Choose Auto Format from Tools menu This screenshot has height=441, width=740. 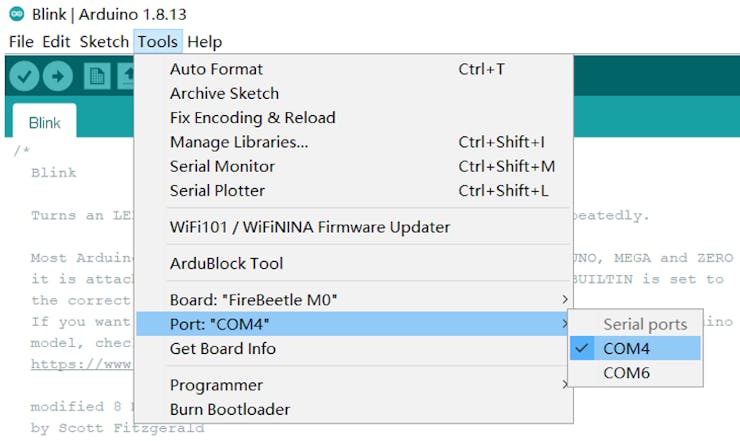(x=217, y=69)
